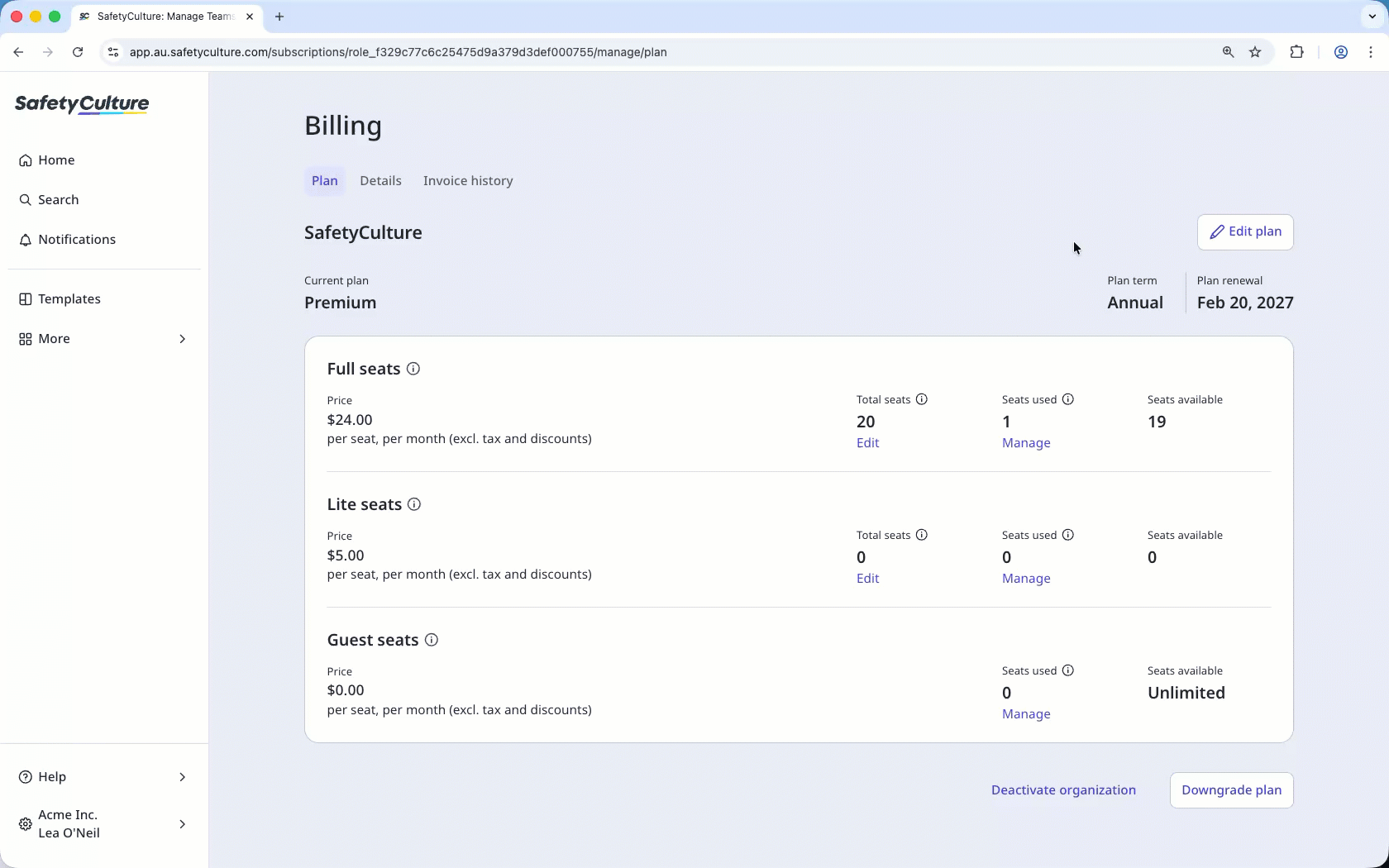Click the Annual plan term value
1389x868 pixels.
tap(1135, 303)
